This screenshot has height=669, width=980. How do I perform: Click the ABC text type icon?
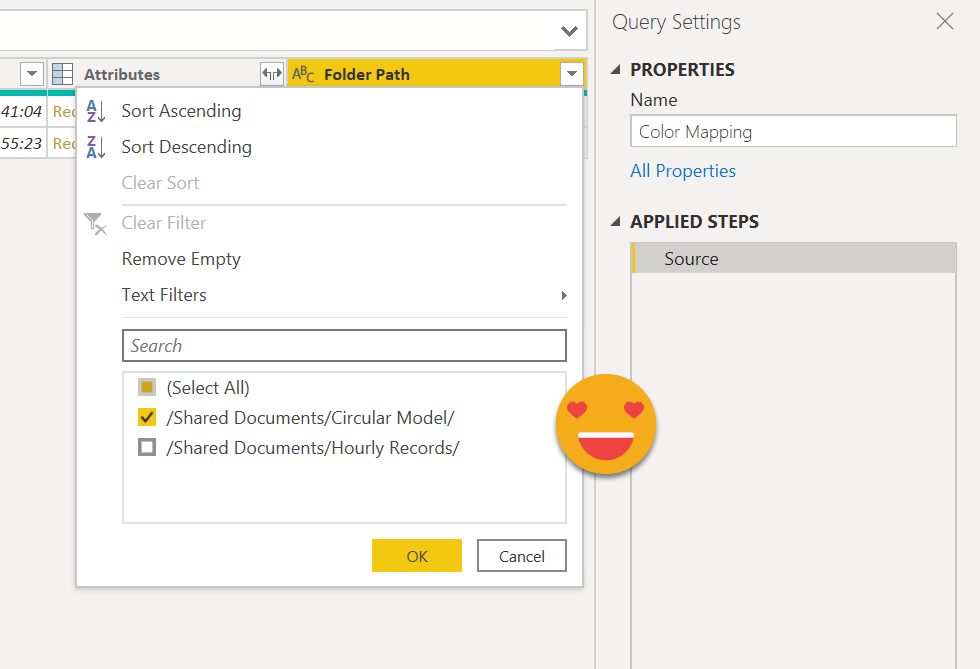tap(303, 74)
